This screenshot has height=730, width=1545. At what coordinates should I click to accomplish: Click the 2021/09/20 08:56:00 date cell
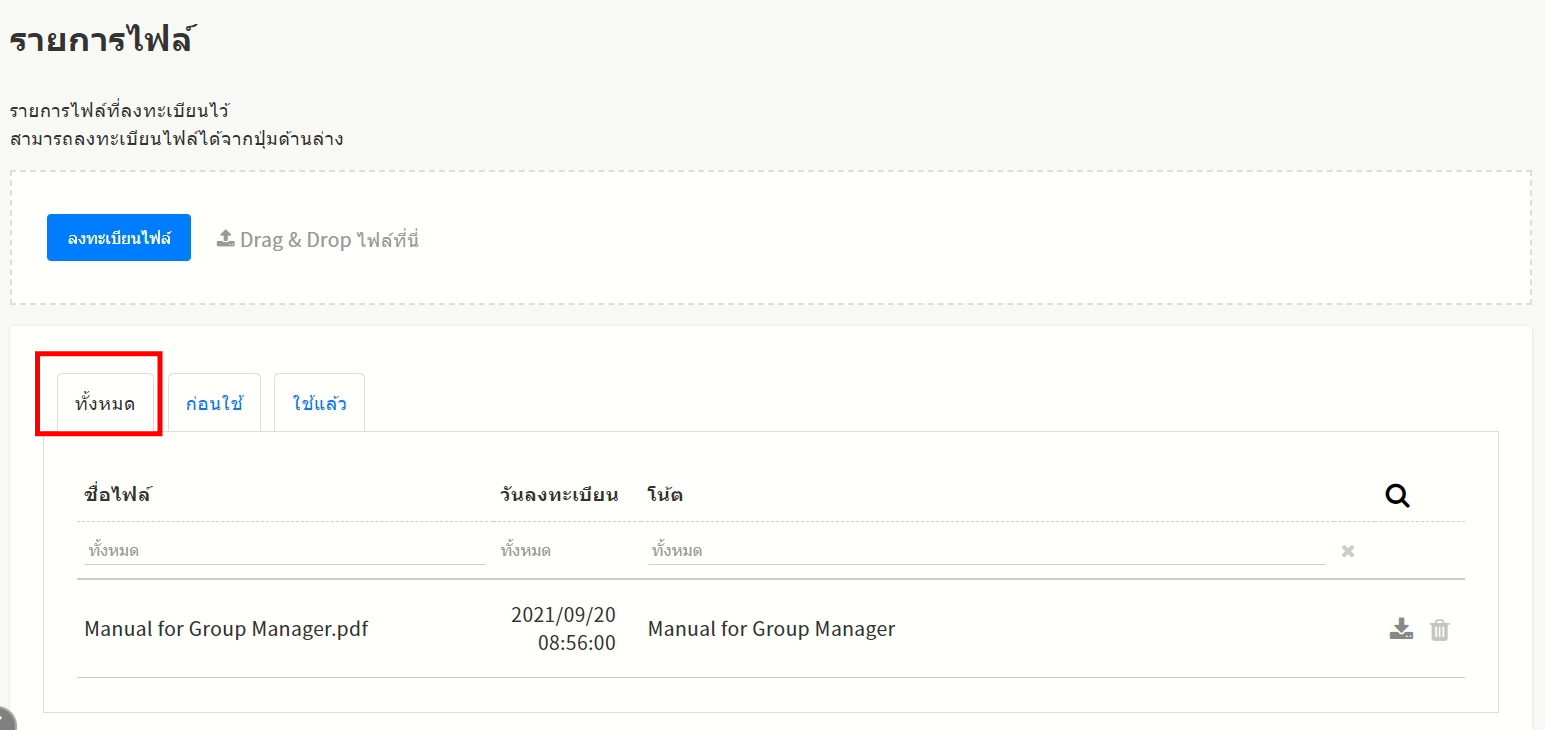coord(563,629)
